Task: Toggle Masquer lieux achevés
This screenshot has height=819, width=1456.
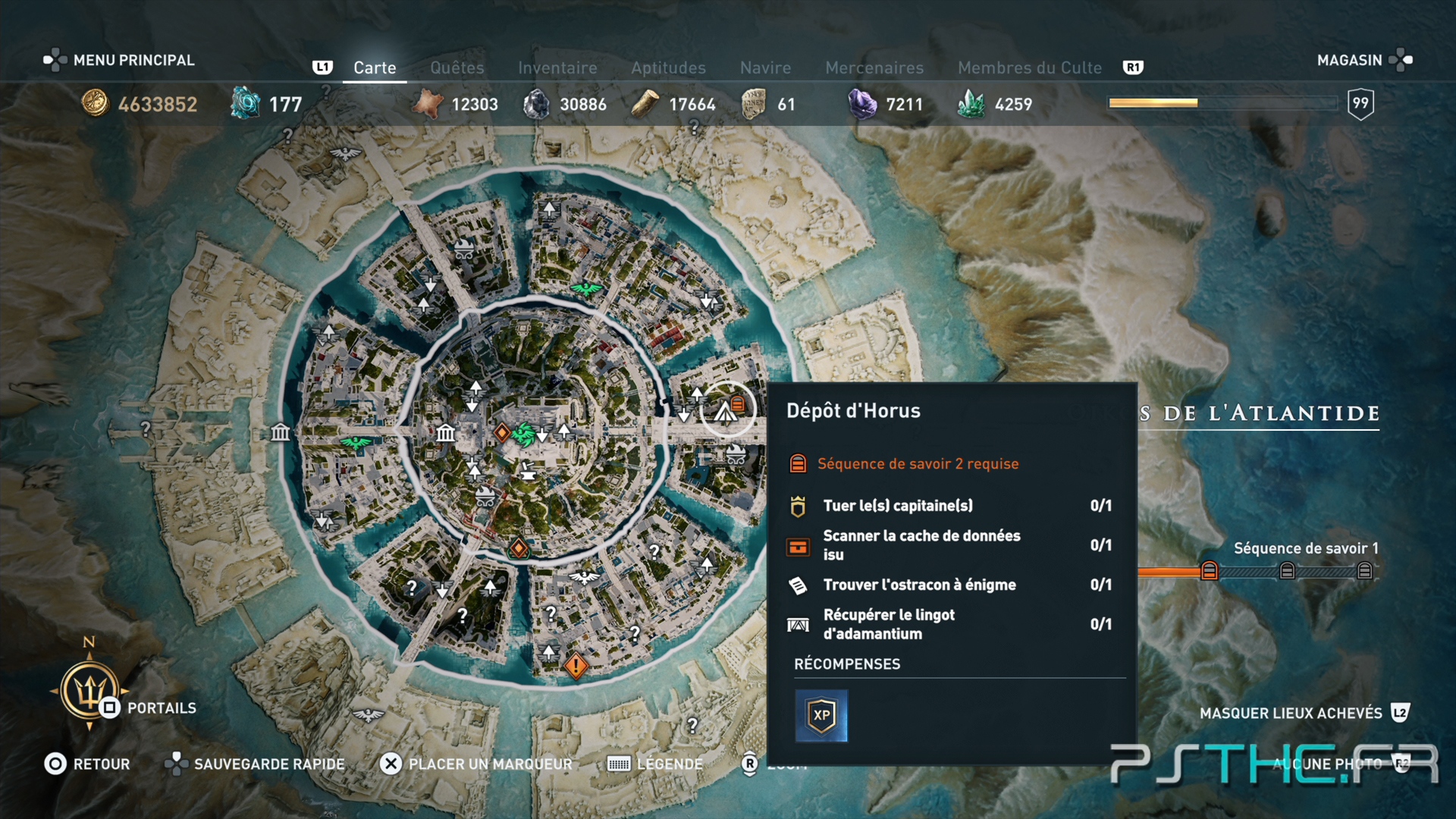Action: 1304,713
